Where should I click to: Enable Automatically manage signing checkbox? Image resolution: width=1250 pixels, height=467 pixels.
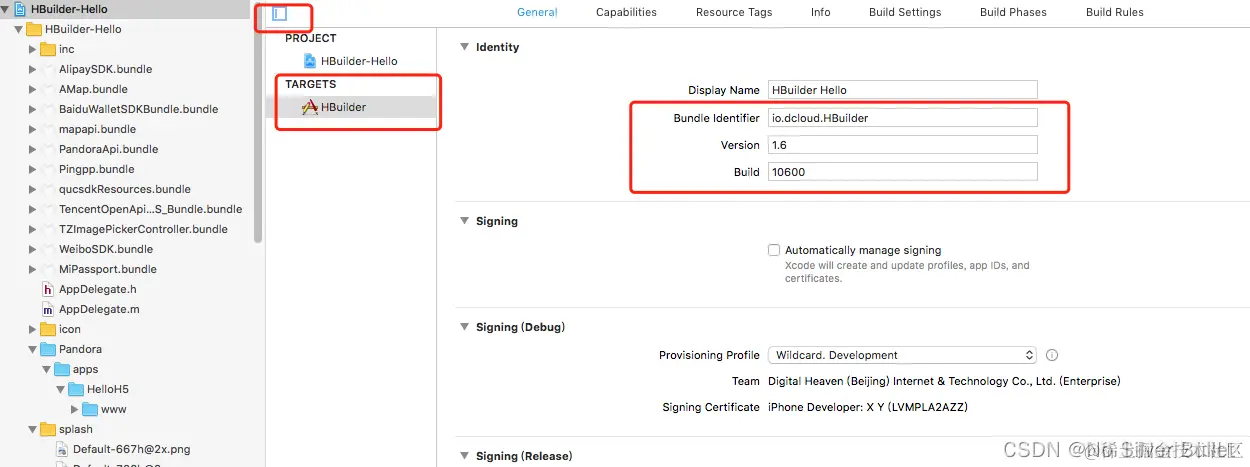tap(774, 250)
